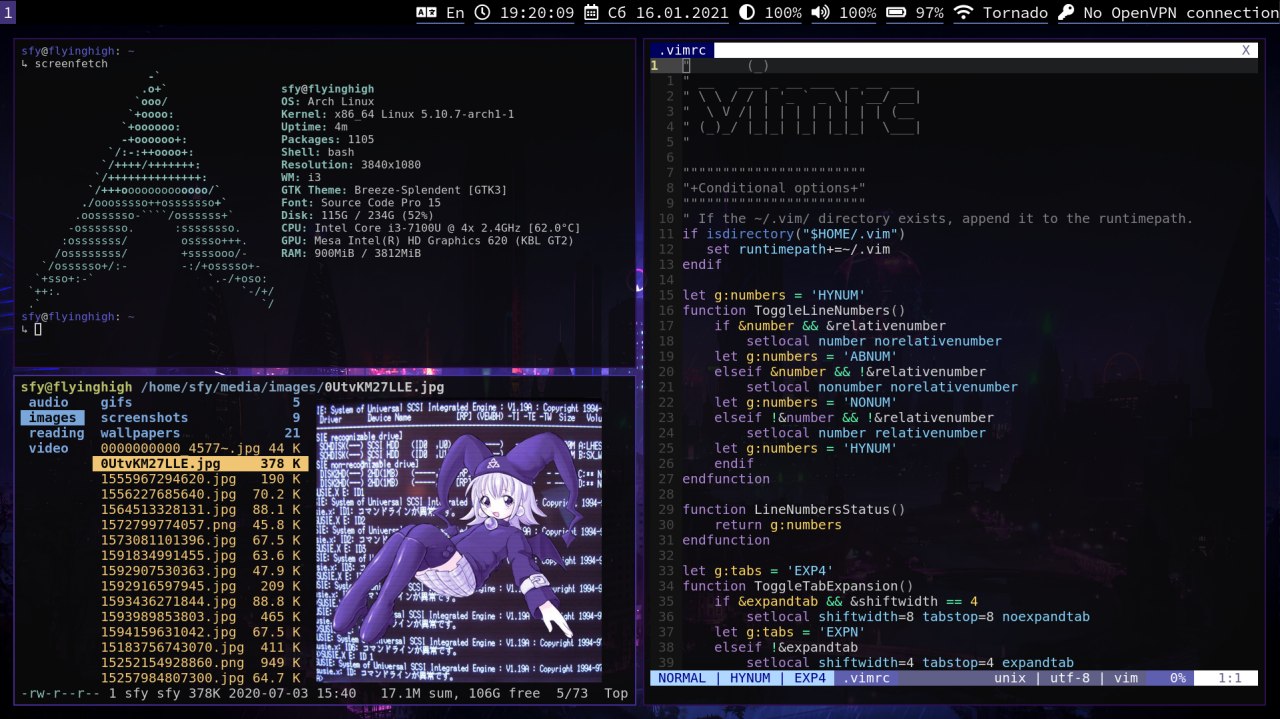This screenshot has height=719, width=1280.
Task: Select file 1572799774057.png
Action: (x=200, y=525)
